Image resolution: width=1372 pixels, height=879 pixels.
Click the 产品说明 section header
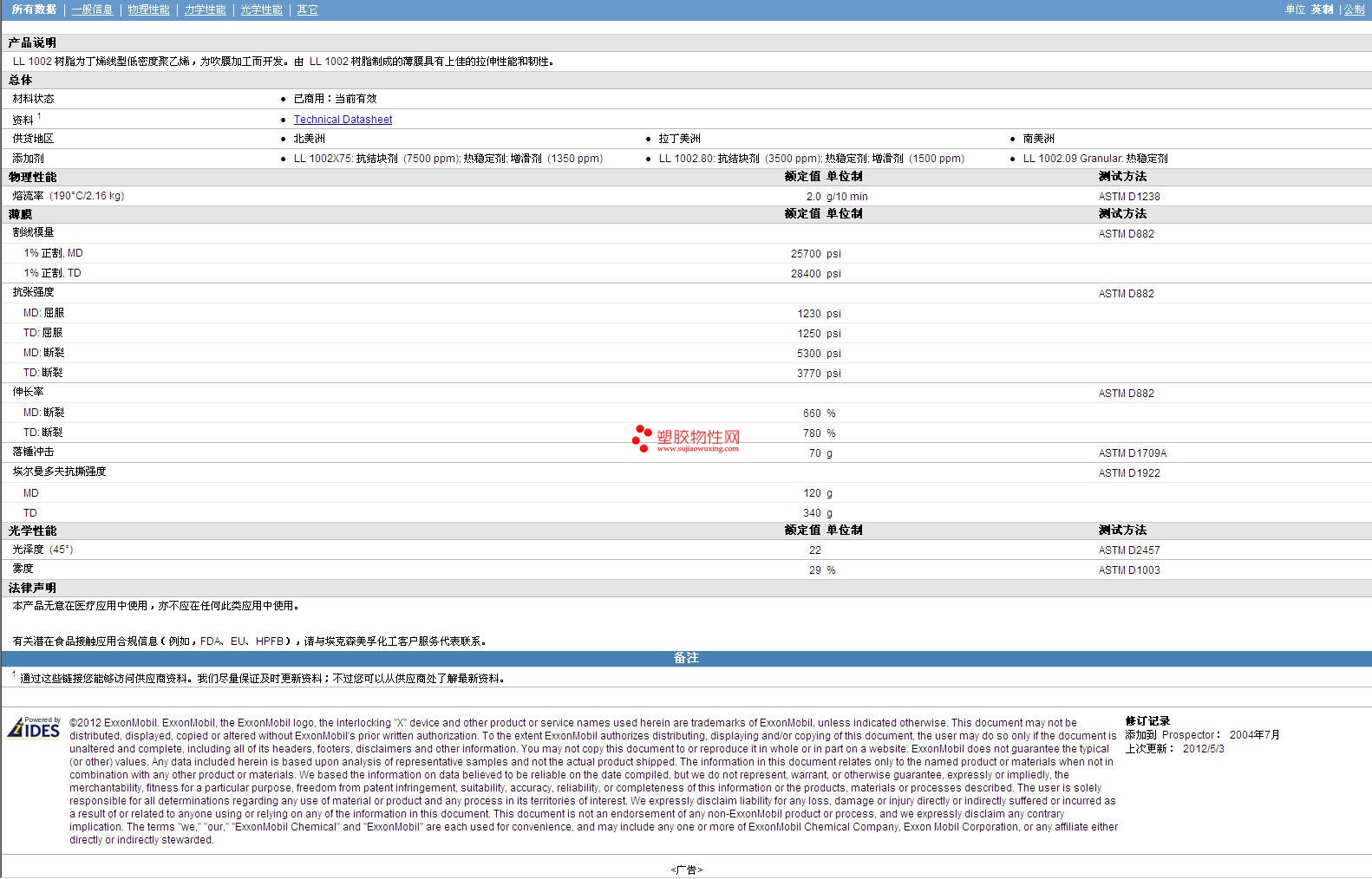tap(32, 42)
